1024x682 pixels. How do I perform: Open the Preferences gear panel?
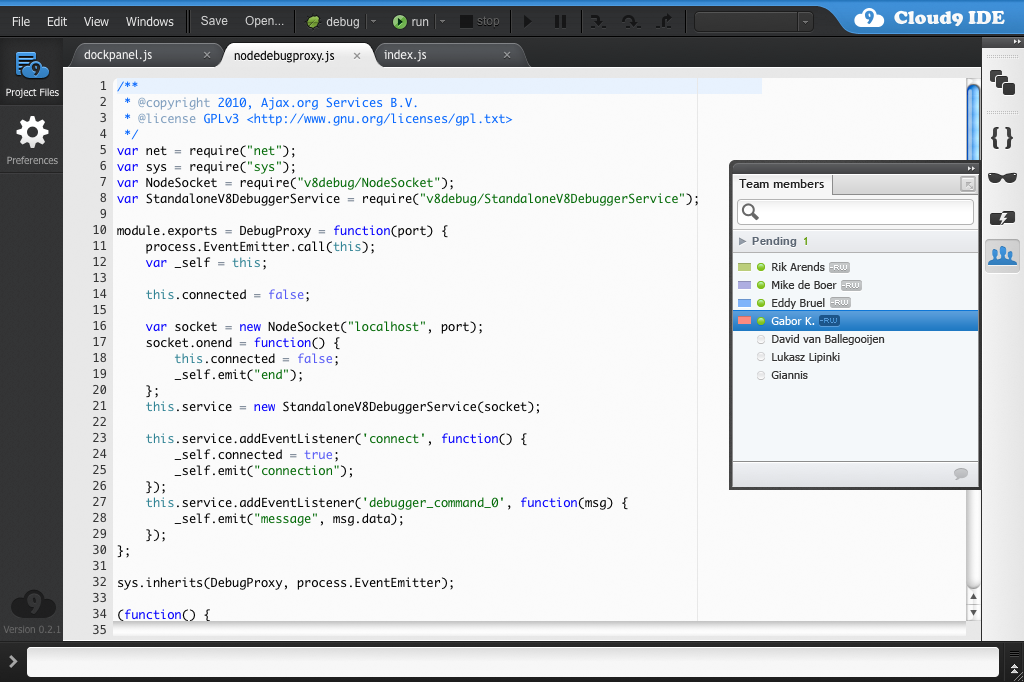32,139
